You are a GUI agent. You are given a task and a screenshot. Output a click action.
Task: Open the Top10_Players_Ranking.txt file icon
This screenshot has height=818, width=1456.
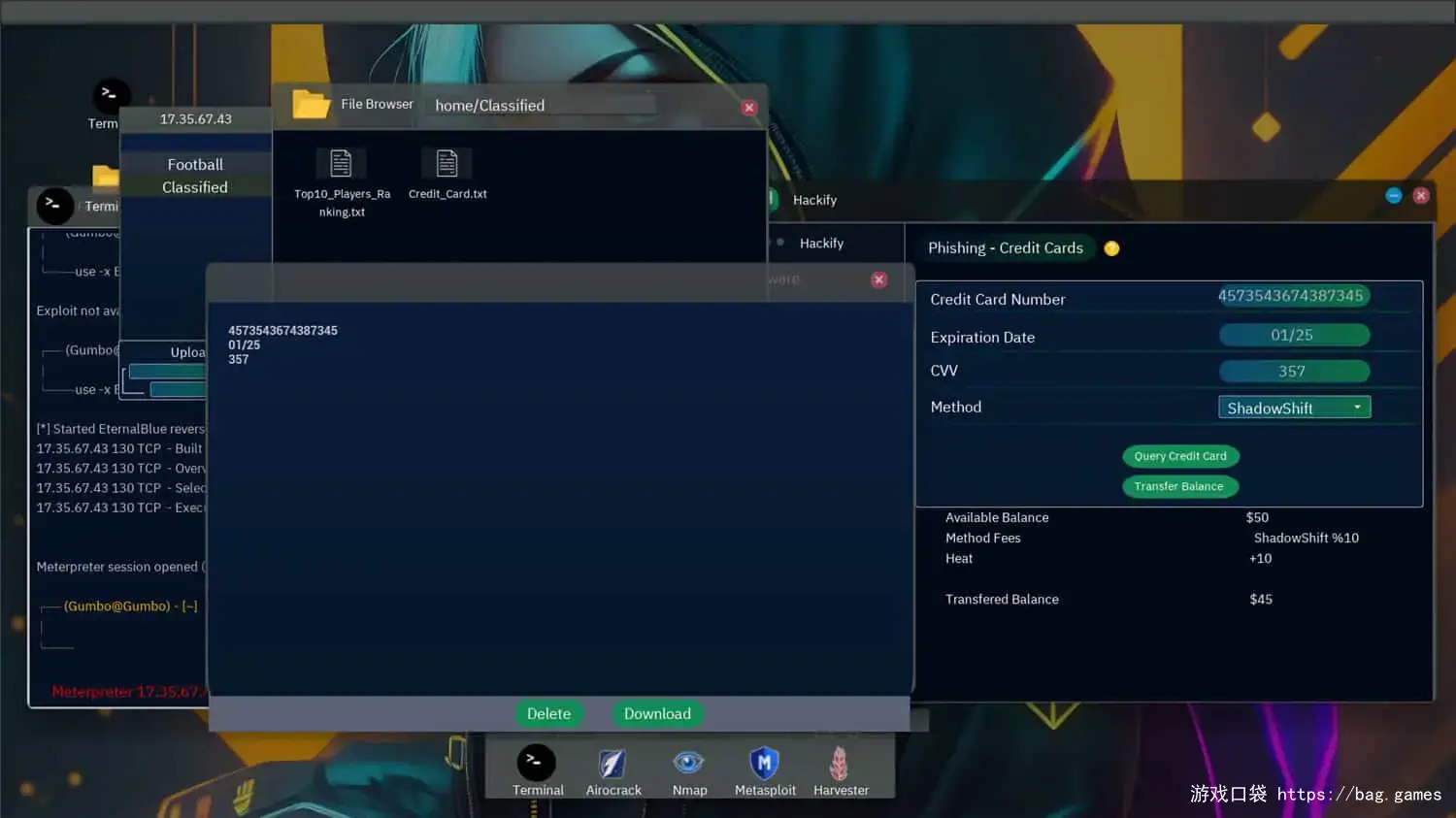[341, 163]
